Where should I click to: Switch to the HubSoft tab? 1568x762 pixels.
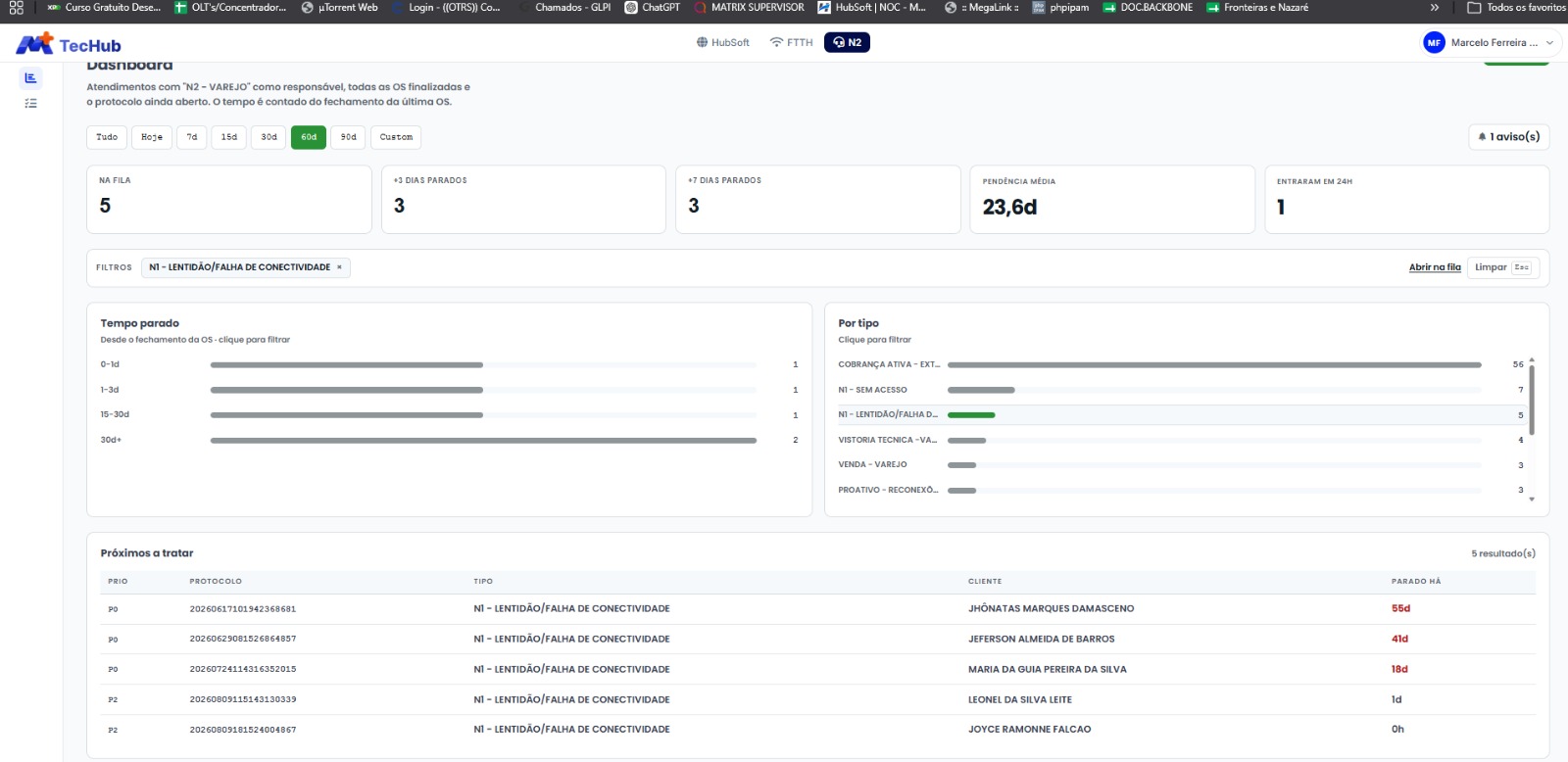[723, 43]
